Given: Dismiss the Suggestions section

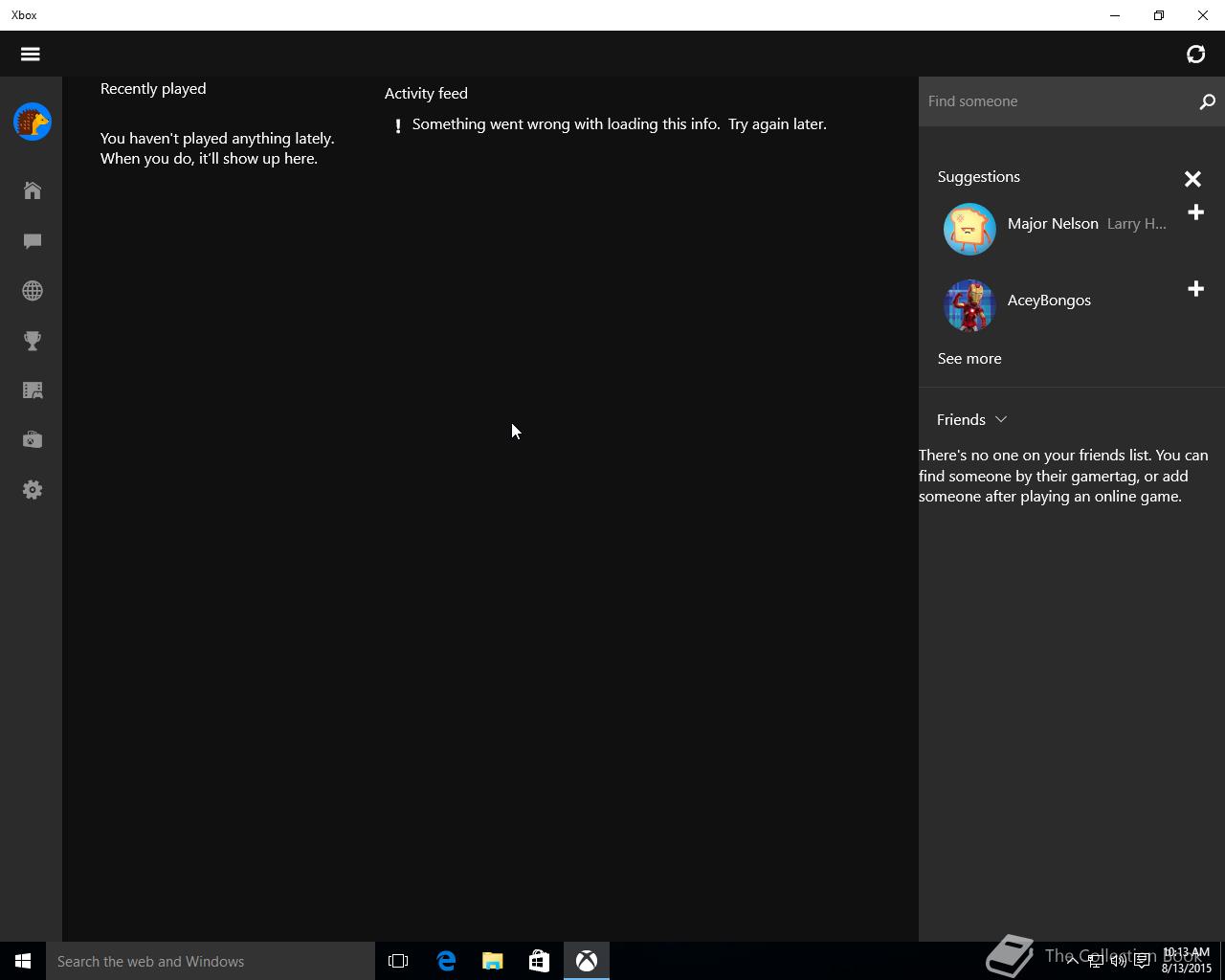Looking at the screenshot, I should (1192, 179).
